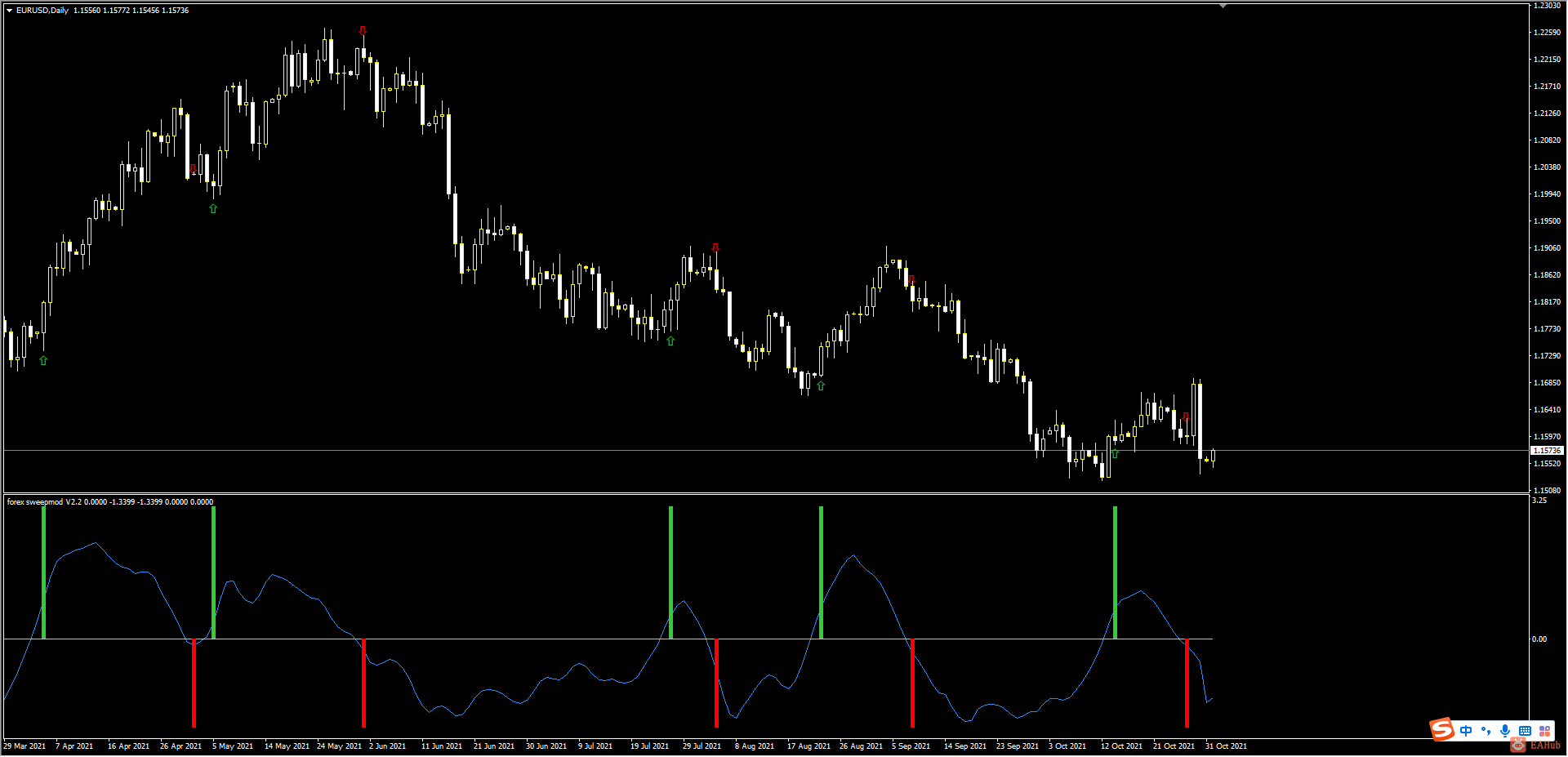Click the red signal bar near 6 Sep 2021
This screenshot has width=1568, height=757.
pyautogui.click(x=912, y=683)
